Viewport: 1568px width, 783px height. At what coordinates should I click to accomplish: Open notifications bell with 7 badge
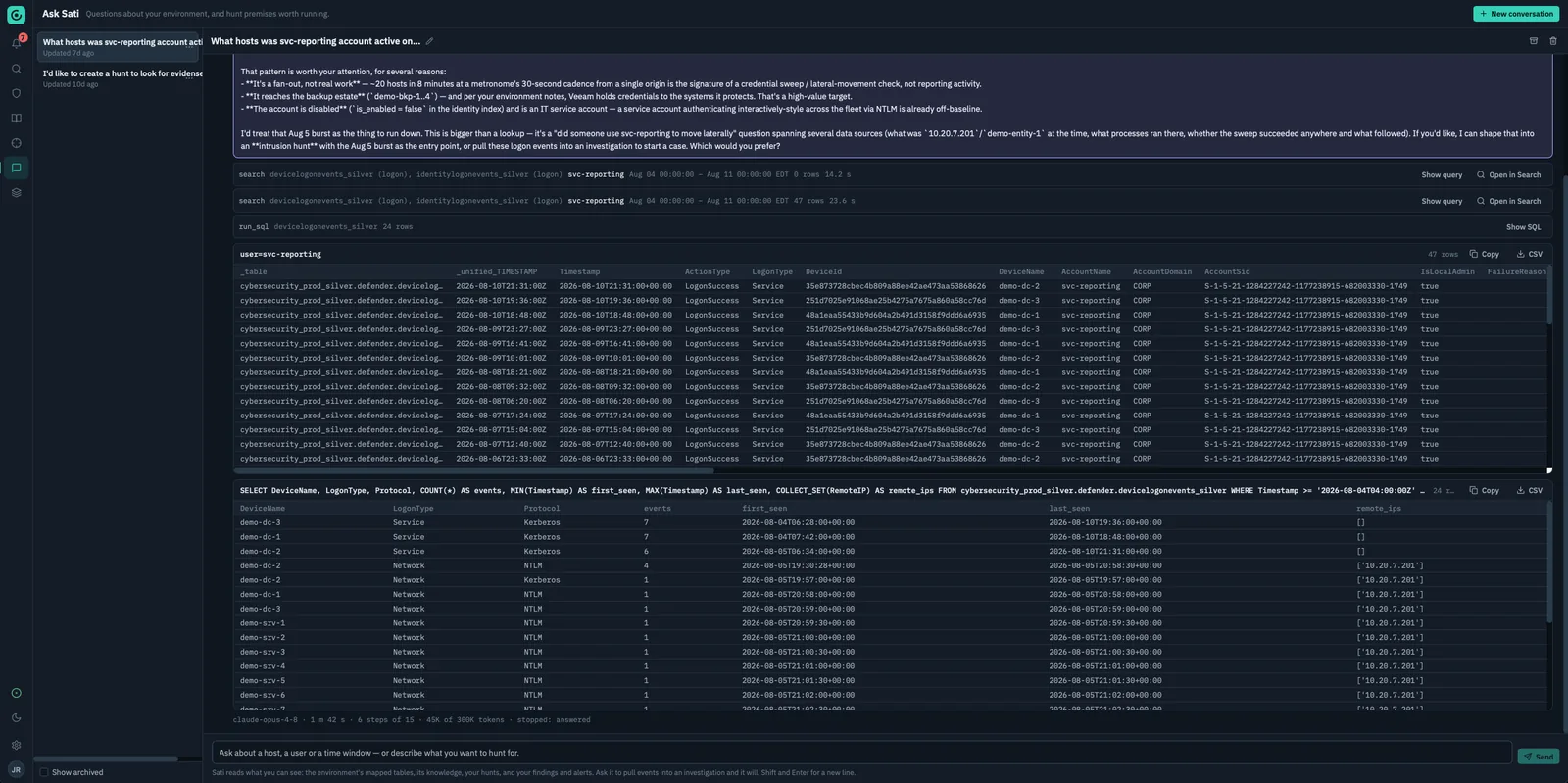point(16,43)
